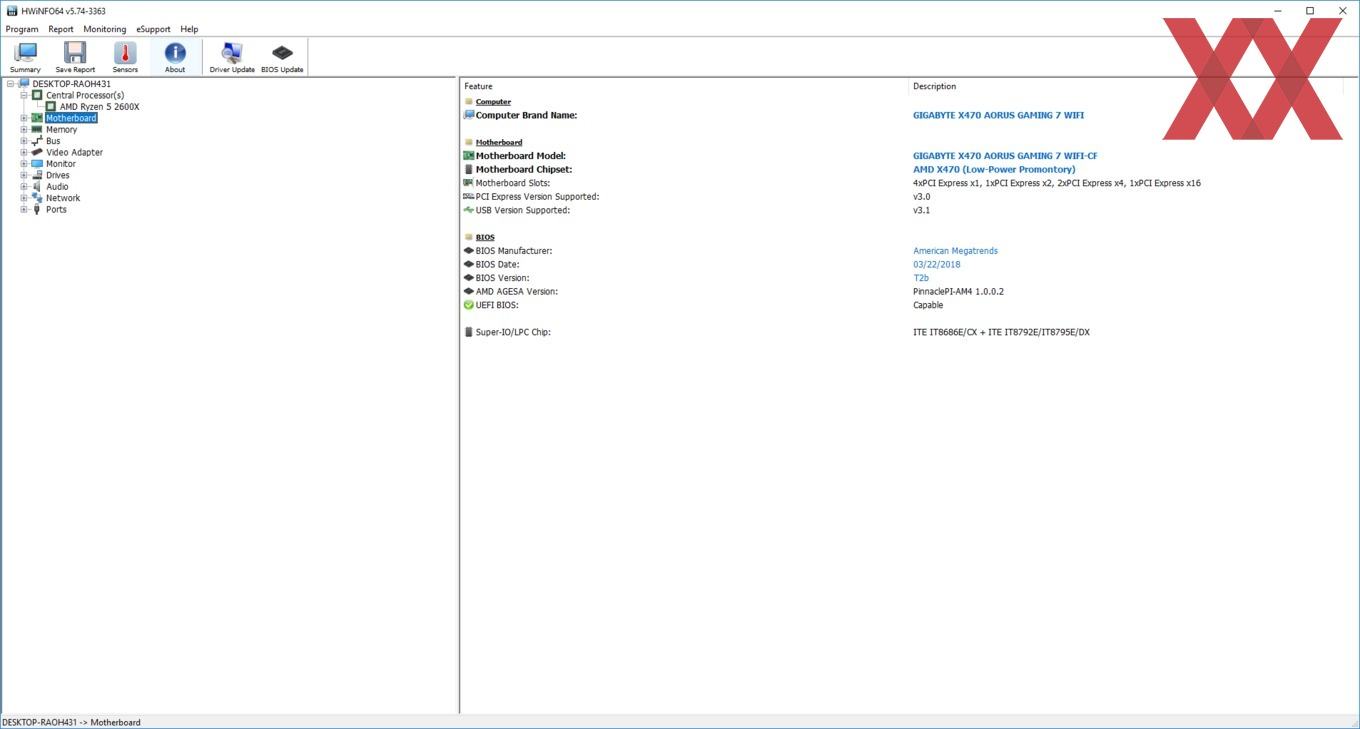Click the PinnaclePI-AM4 1.0.0.2 value
The image size is (1360, 729).
click(x=958, y=292)
